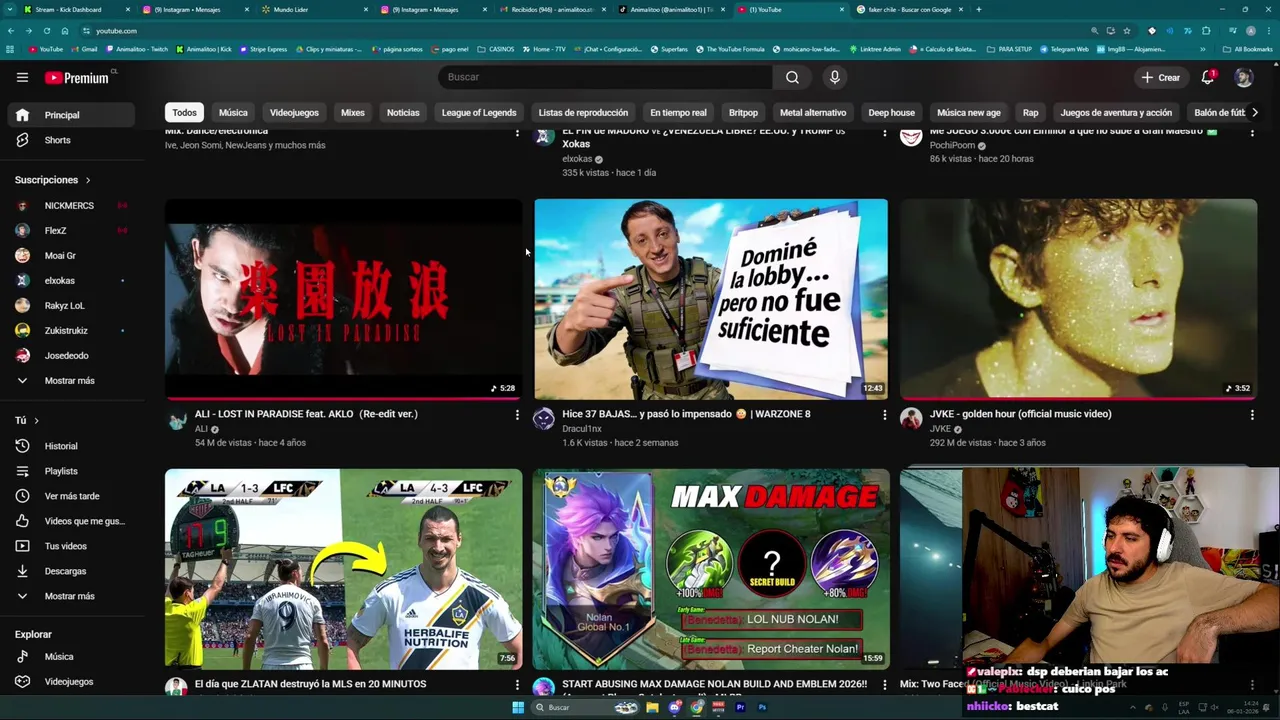Select the Música filter chip
This screenshot has width=1280, height=720.
233,113
